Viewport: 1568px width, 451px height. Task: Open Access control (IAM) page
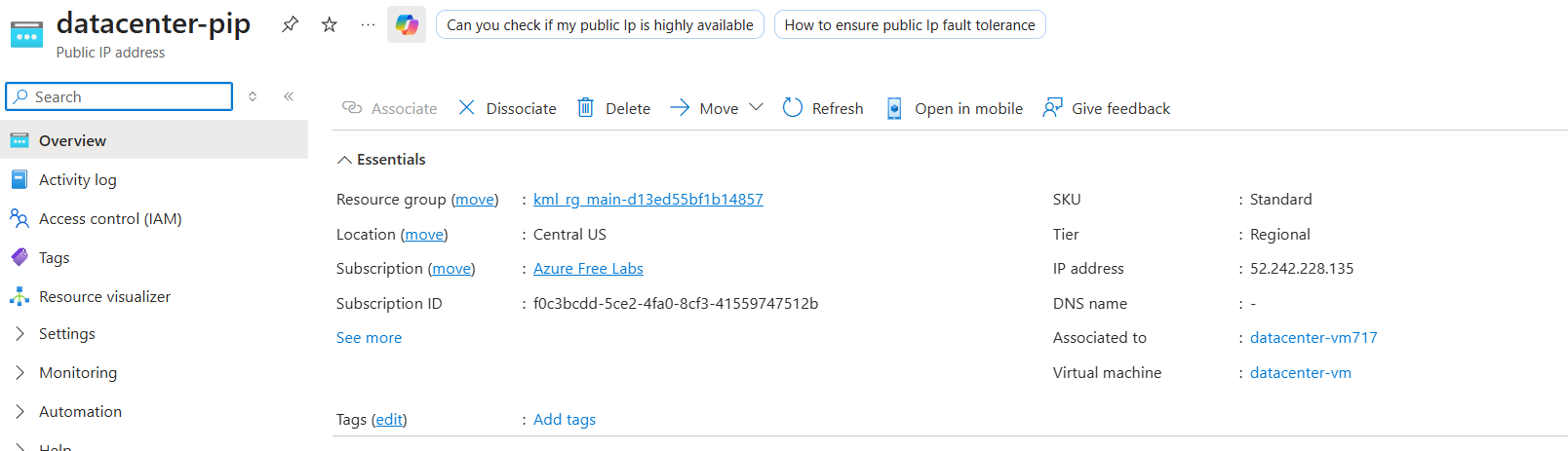(x=109, y=218)
